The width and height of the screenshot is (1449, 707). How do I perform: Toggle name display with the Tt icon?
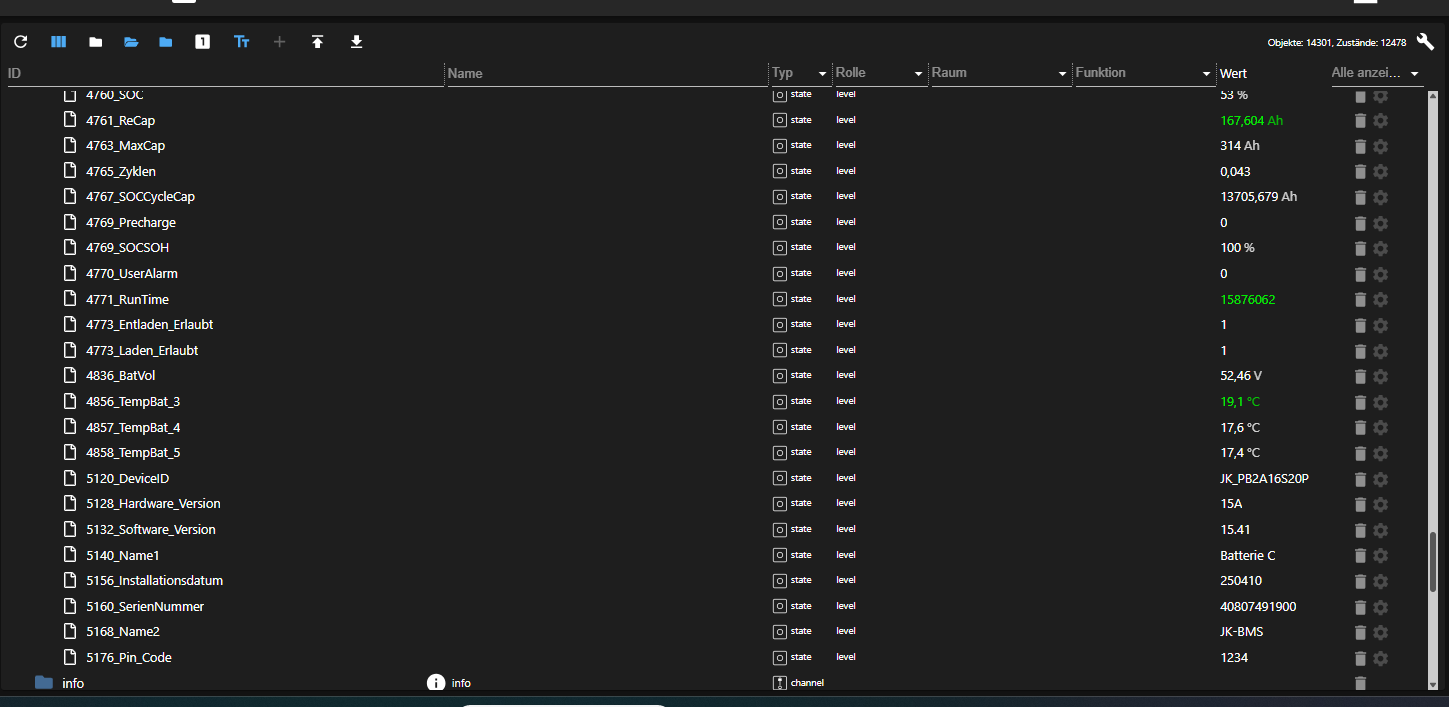pyautogui.click(x=241, y=42)
